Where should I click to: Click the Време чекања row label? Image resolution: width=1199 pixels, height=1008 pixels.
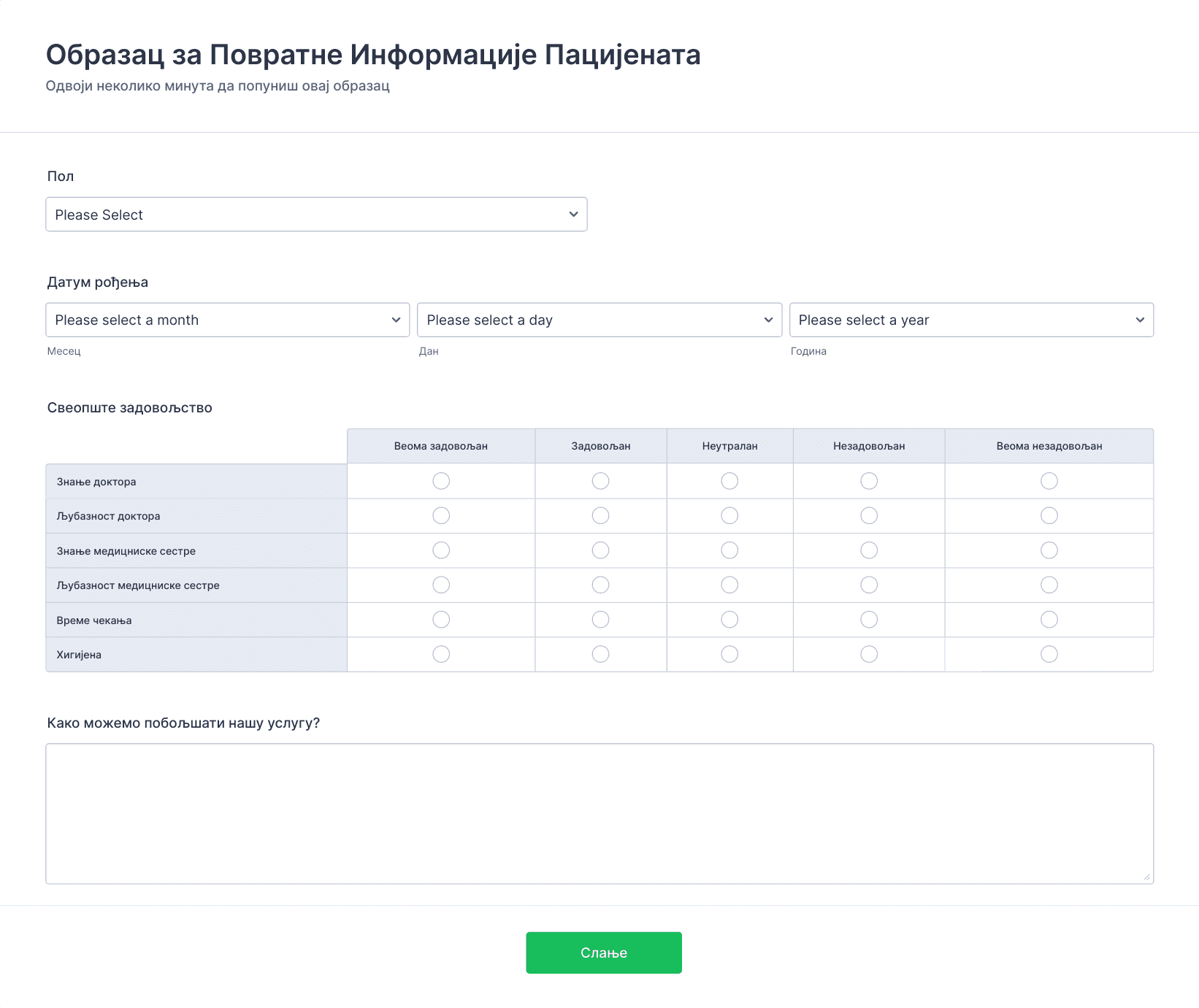click(94, 620)
